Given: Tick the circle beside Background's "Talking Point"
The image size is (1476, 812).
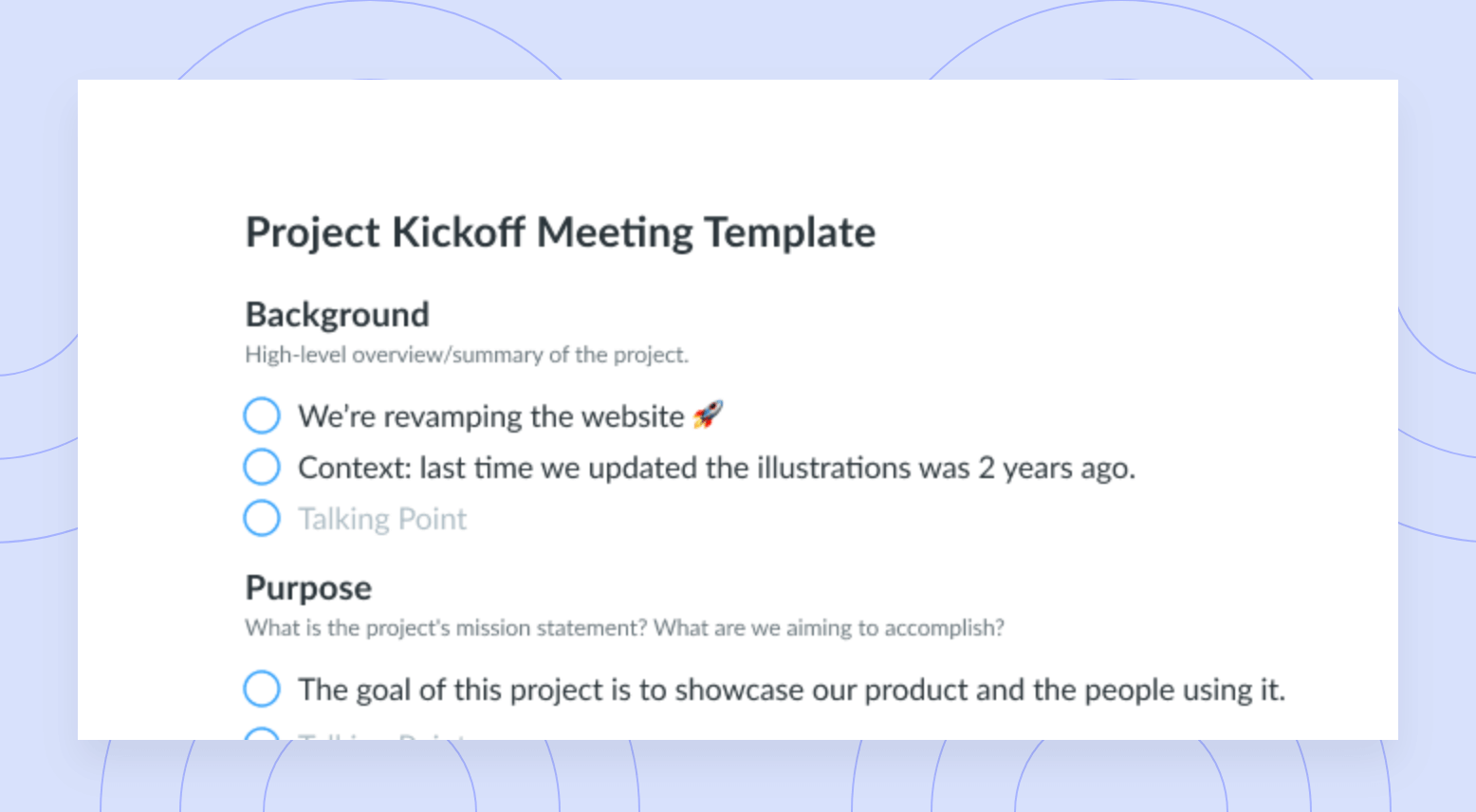Looking at the screenshot, I should pos(262,518).
